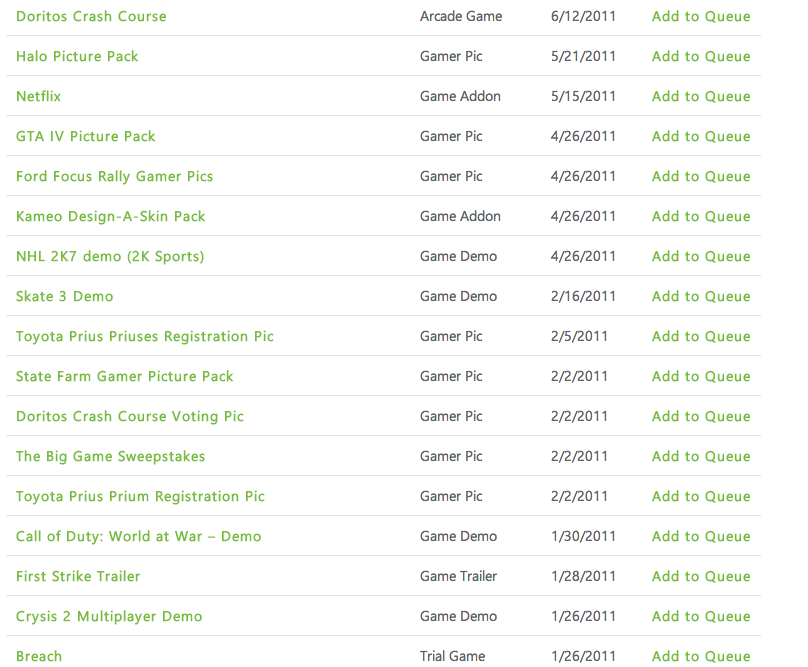
Task: Click the 1/30/2011 date cell
Action: pyautogui.click(x=583, y=537)
